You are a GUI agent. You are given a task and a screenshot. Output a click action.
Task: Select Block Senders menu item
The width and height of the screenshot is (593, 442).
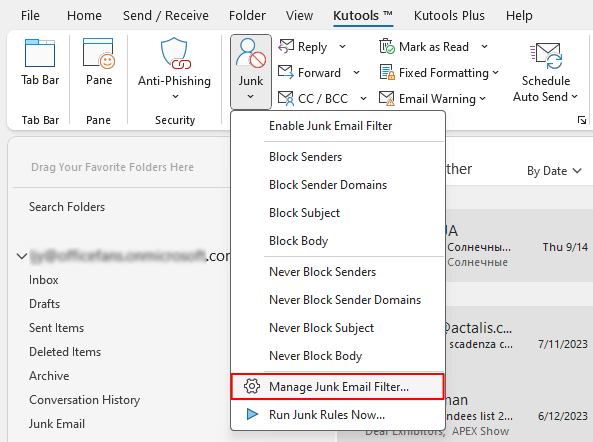pyautogui.click(x=338, y=157)
